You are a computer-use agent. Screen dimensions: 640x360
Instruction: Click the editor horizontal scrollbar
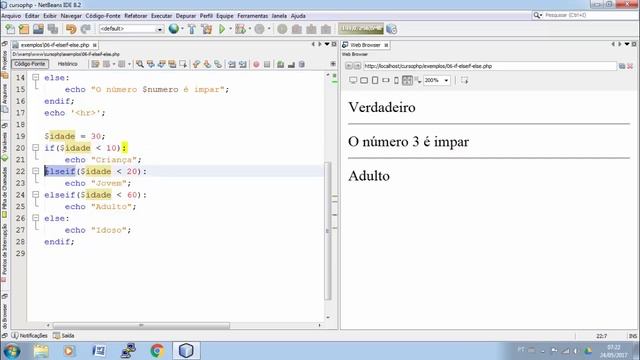tap(141, 325)
